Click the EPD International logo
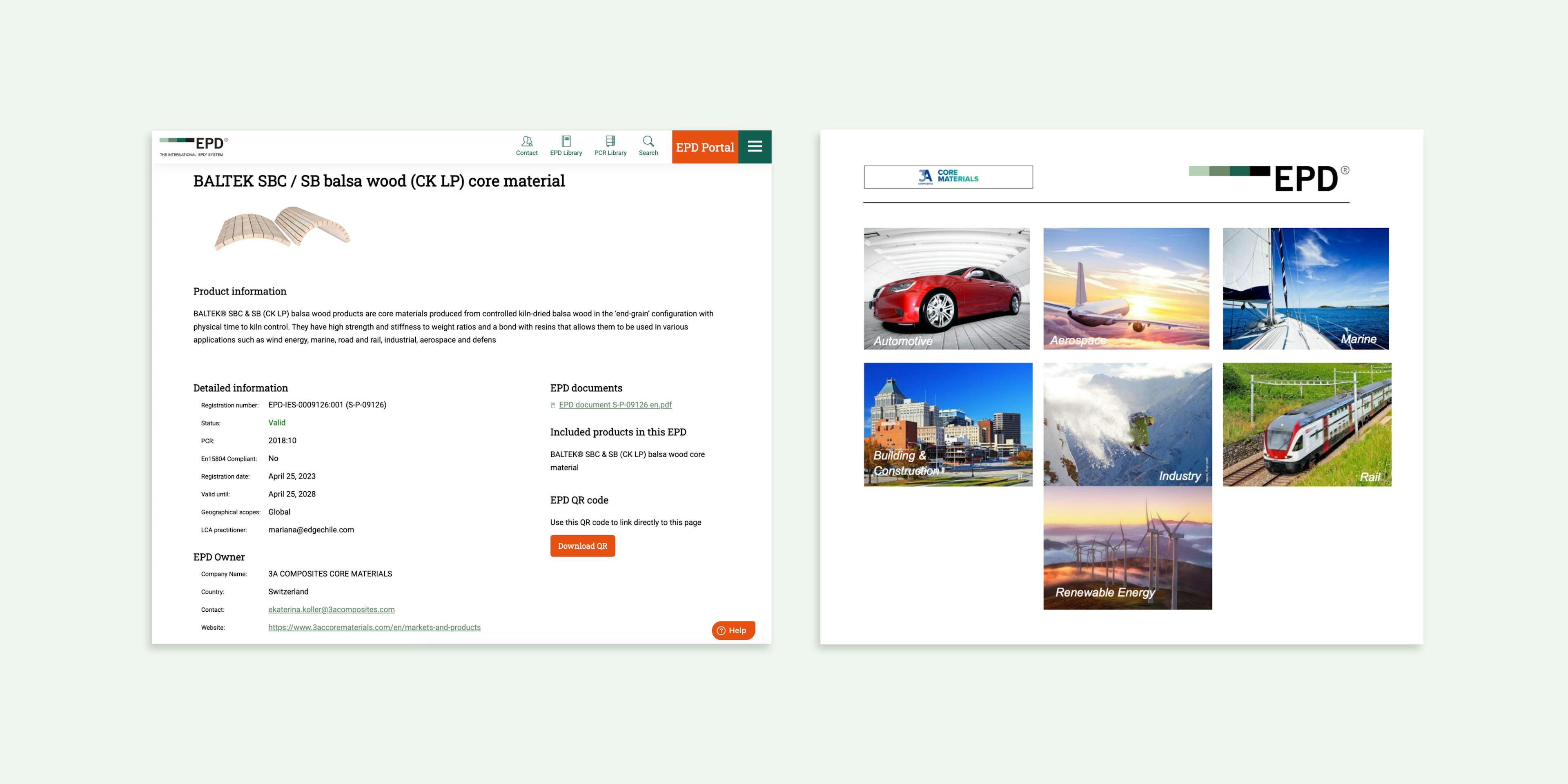The height and width of the screenshot is (784, 1568). click(x=194, y=146)
